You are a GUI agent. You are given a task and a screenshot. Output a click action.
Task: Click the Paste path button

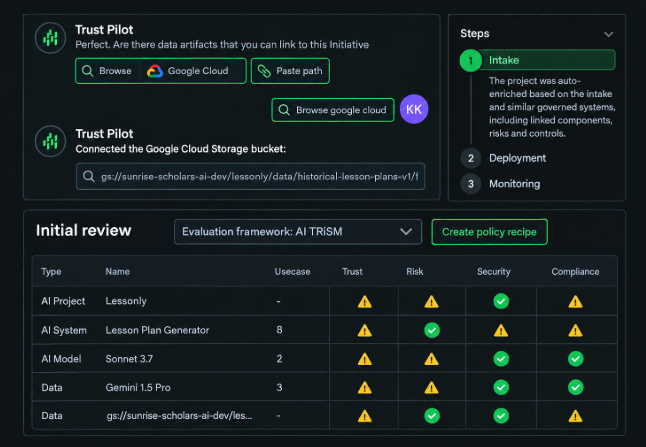pos(290,71)
